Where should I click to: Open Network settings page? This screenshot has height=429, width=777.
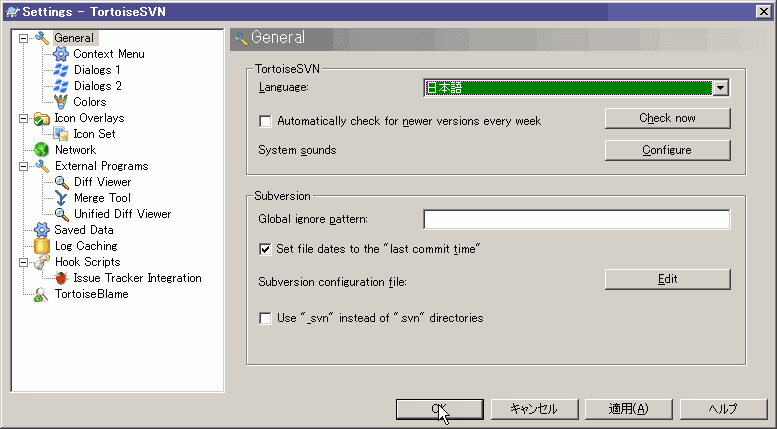[x=75, y=150]
